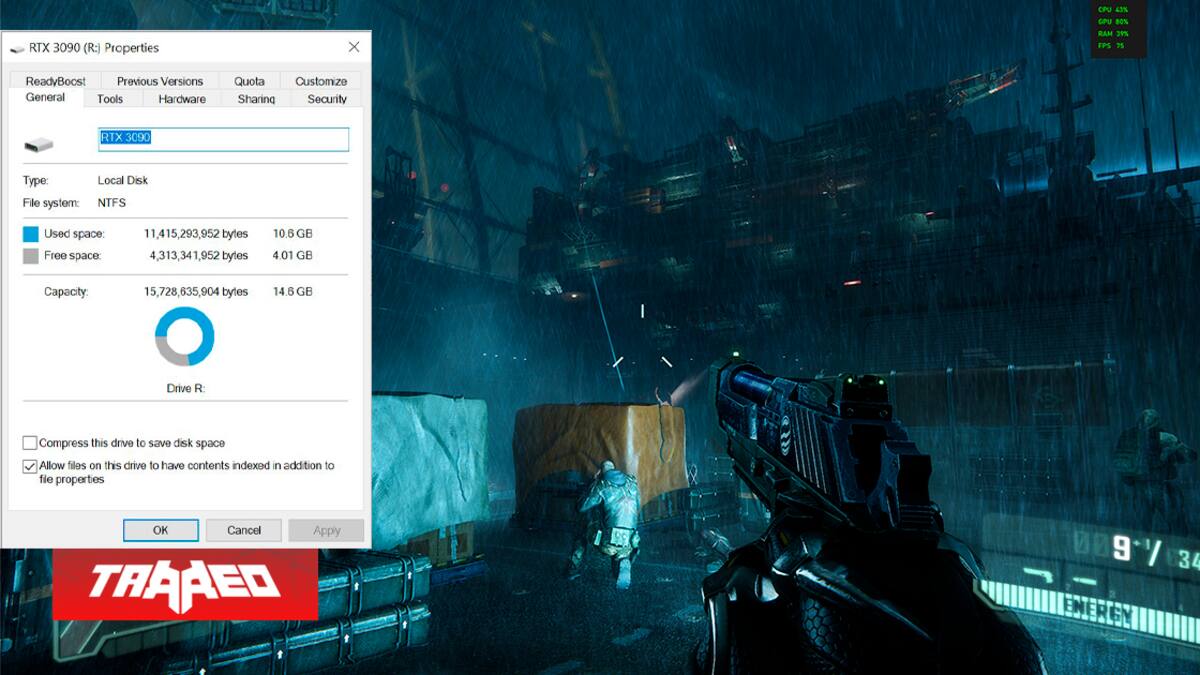
Task: Switch to the Tools tab
Action: pyautogui.click(x=110, y=99)
